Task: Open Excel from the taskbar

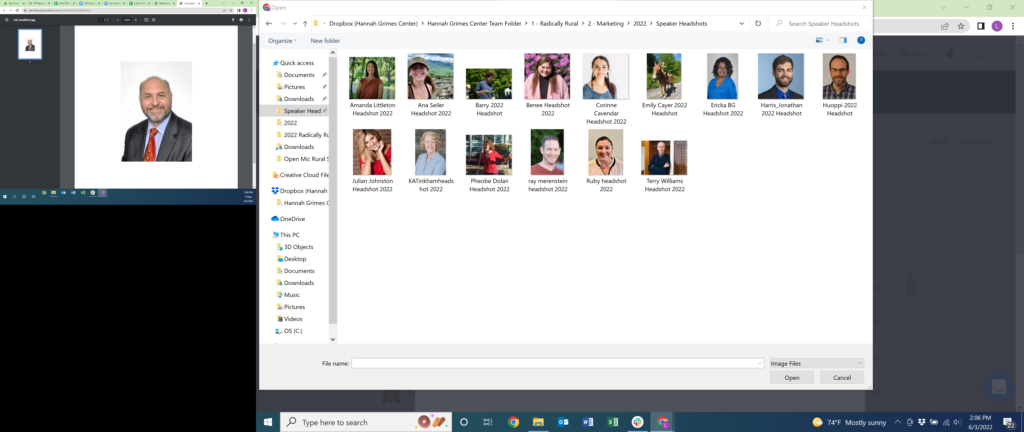Action: coord(611,422)
